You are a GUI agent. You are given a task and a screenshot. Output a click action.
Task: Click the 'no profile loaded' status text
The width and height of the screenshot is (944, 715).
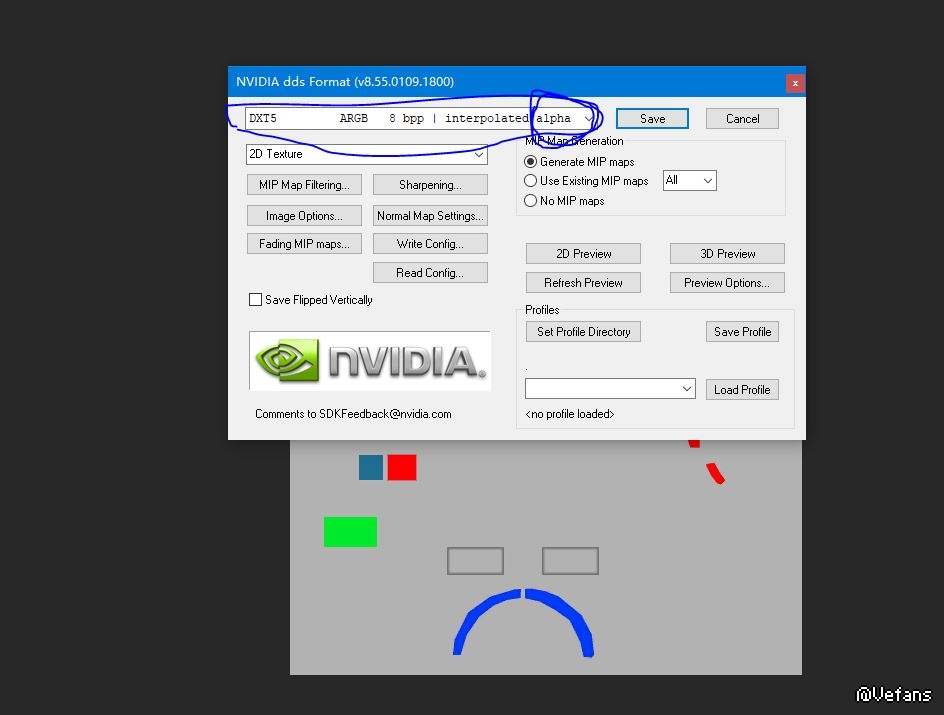coord(570,414)
